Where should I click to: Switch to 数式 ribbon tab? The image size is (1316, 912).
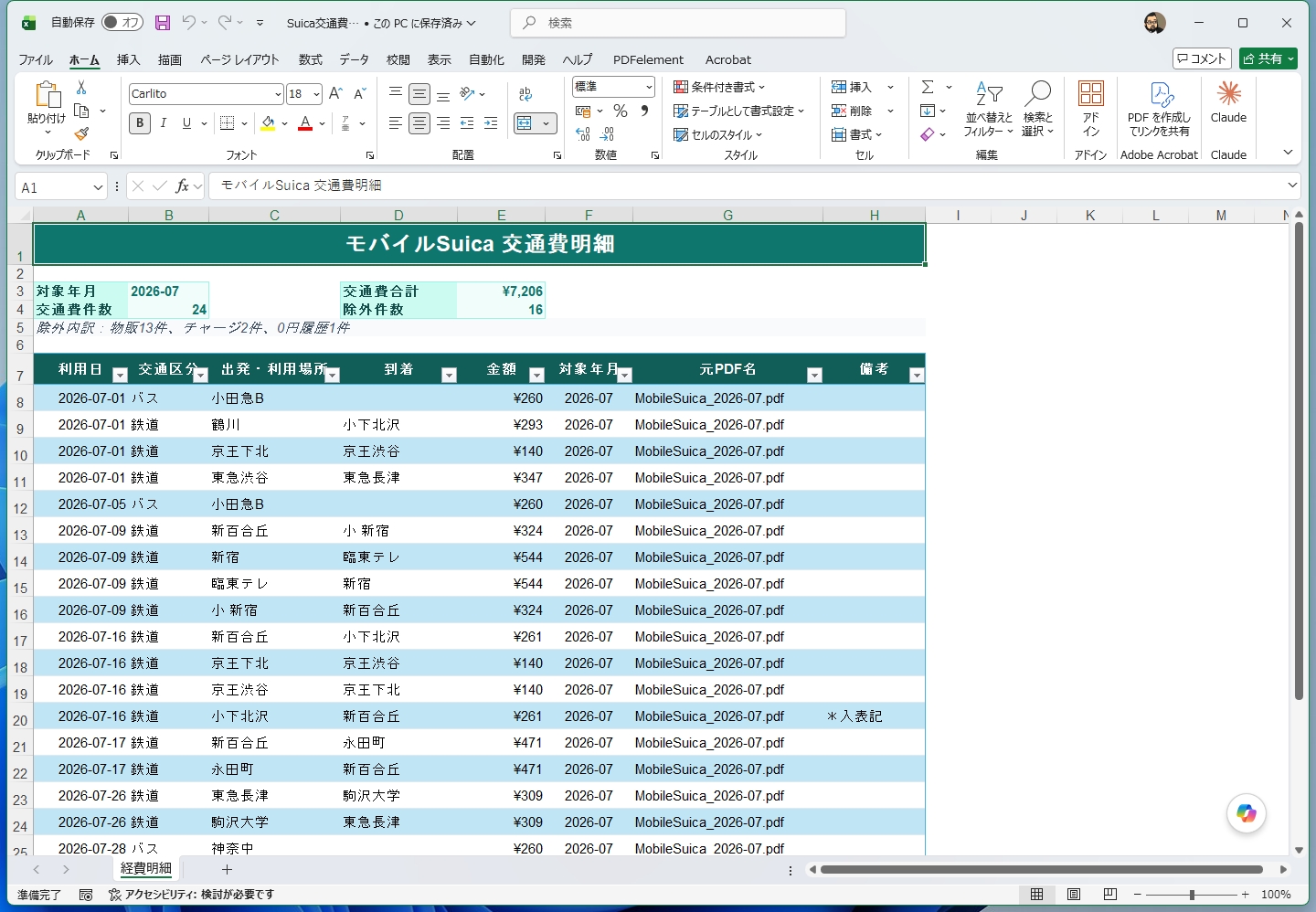tap(311, 59)
